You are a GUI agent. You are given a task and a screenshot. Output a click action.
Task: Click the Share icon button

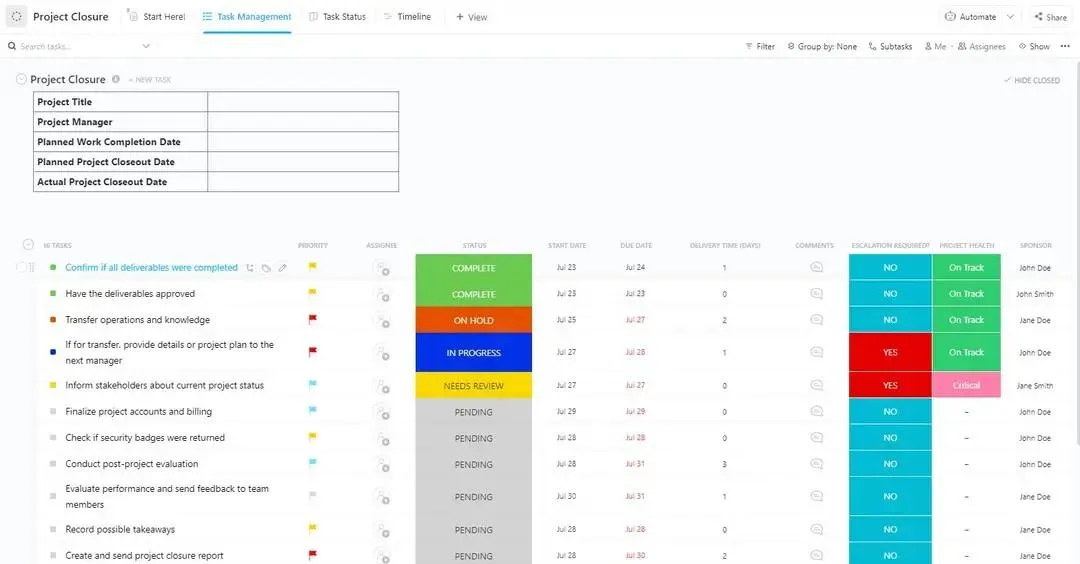tap(1050, 17)
